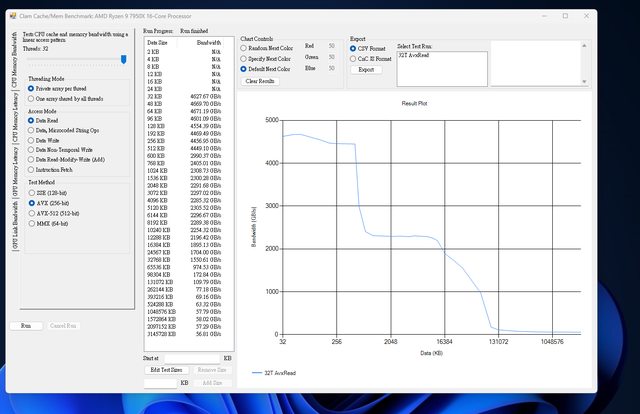
Task: Choose SSE (128-bit) test method
Action: coord(30,192)
